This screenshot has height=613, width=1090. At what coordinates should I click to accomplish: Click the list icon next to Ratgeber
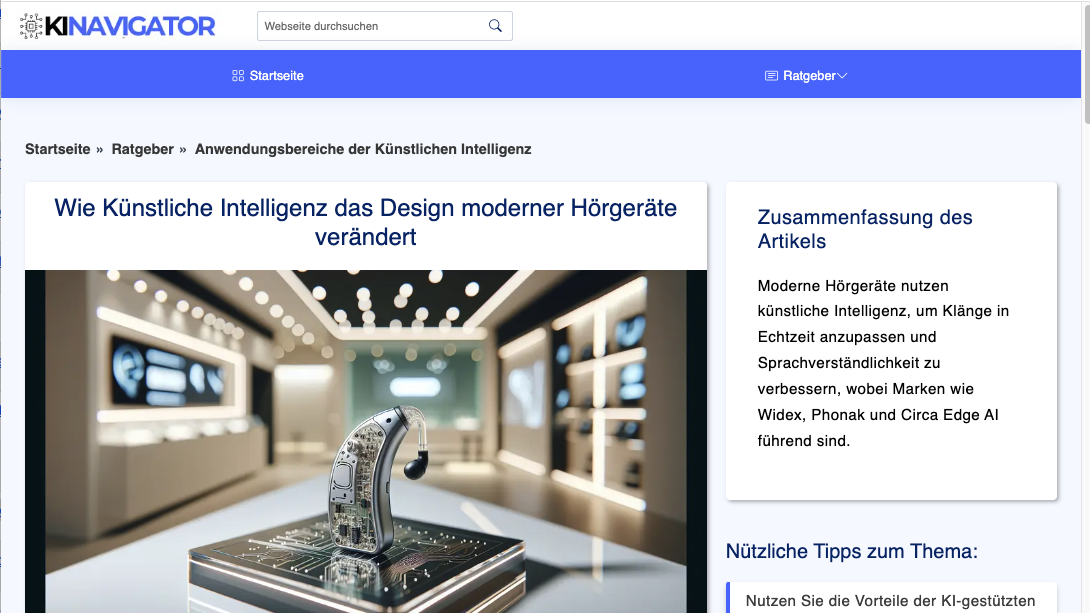pos(771,76)
